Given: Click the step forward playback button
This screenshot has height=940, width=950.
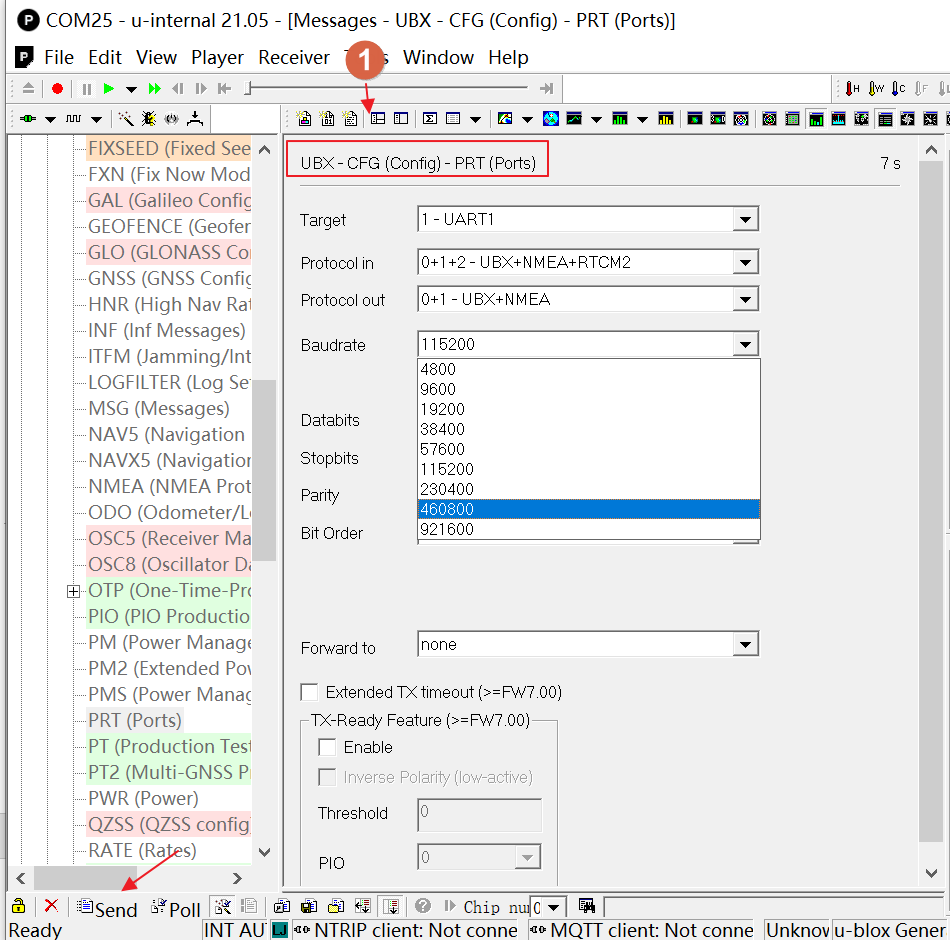Looking at the screenshot, I should coord(201,89).
